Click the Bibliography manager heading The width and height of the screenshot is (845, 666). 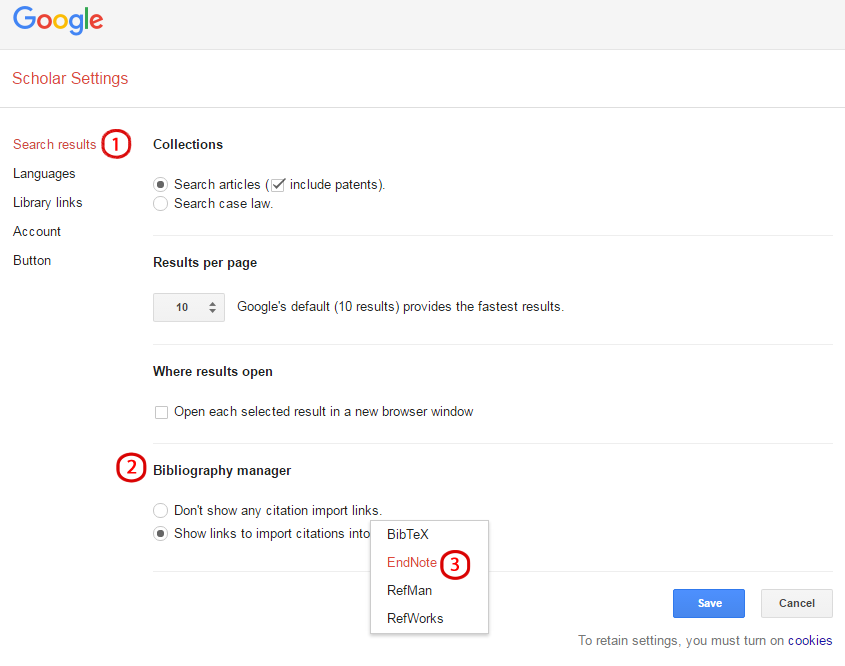click(x=222, y=470)
